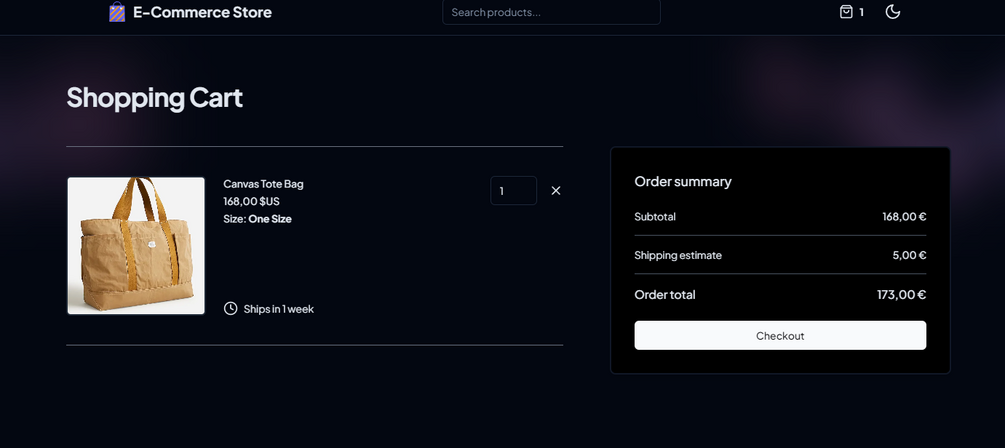Viewport: 1005px width, 448px height.
Task: Click the One Size label
Action: pyautogui.click(x=270, y=219)
